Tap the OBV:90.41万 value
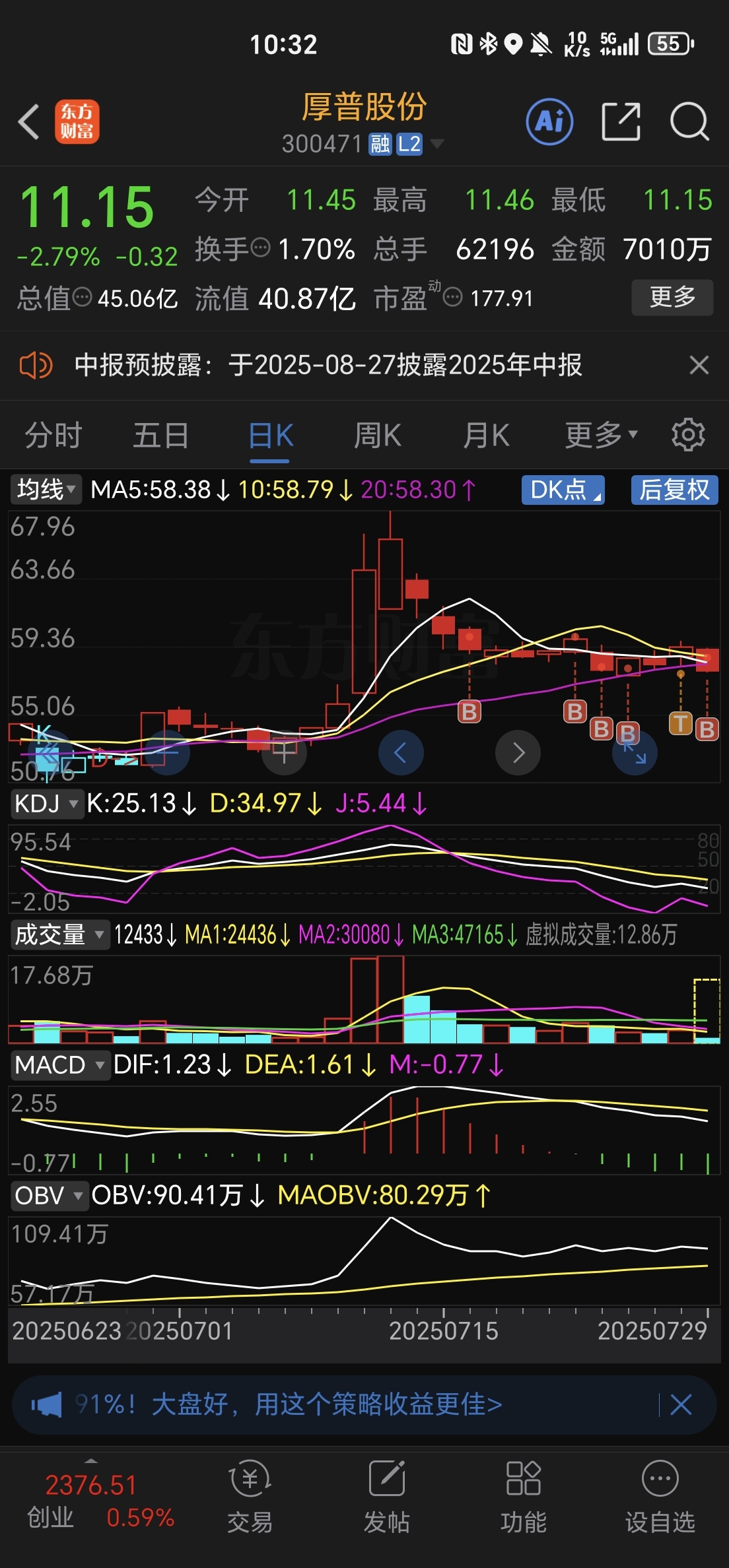 178,1196
